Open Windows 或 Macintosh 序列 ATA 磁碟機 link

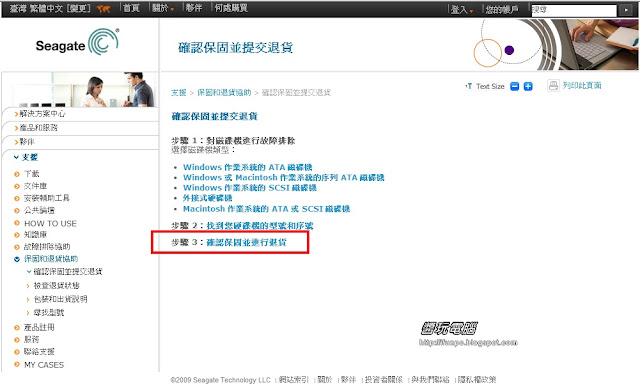(284, 178)
